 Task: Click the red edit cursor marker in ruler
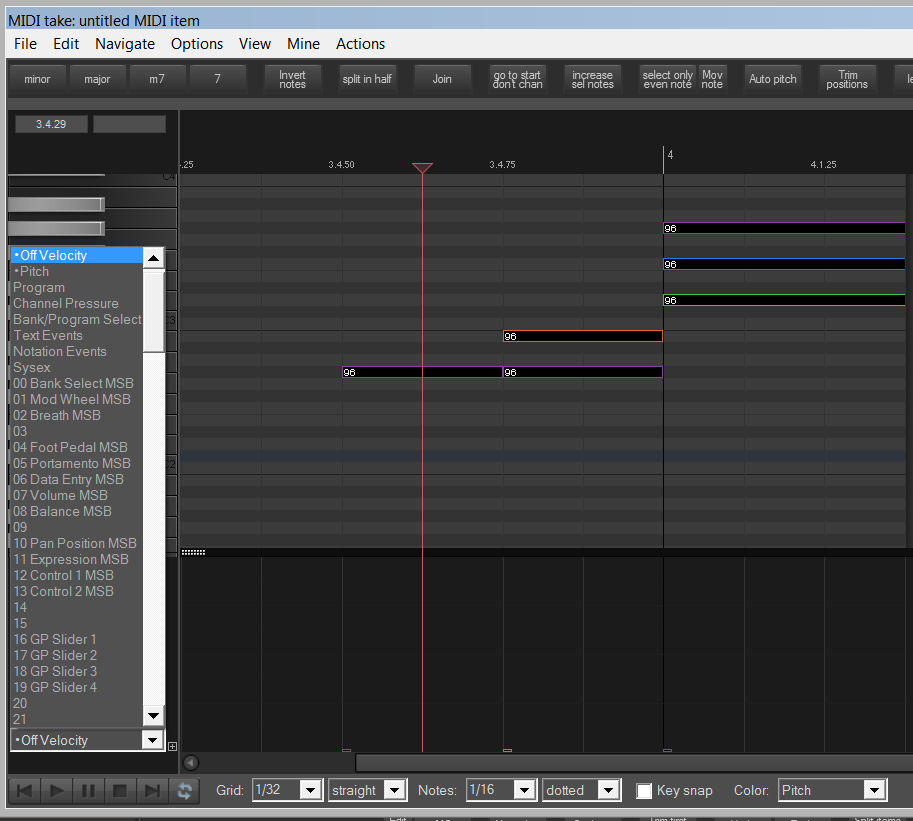422,168
